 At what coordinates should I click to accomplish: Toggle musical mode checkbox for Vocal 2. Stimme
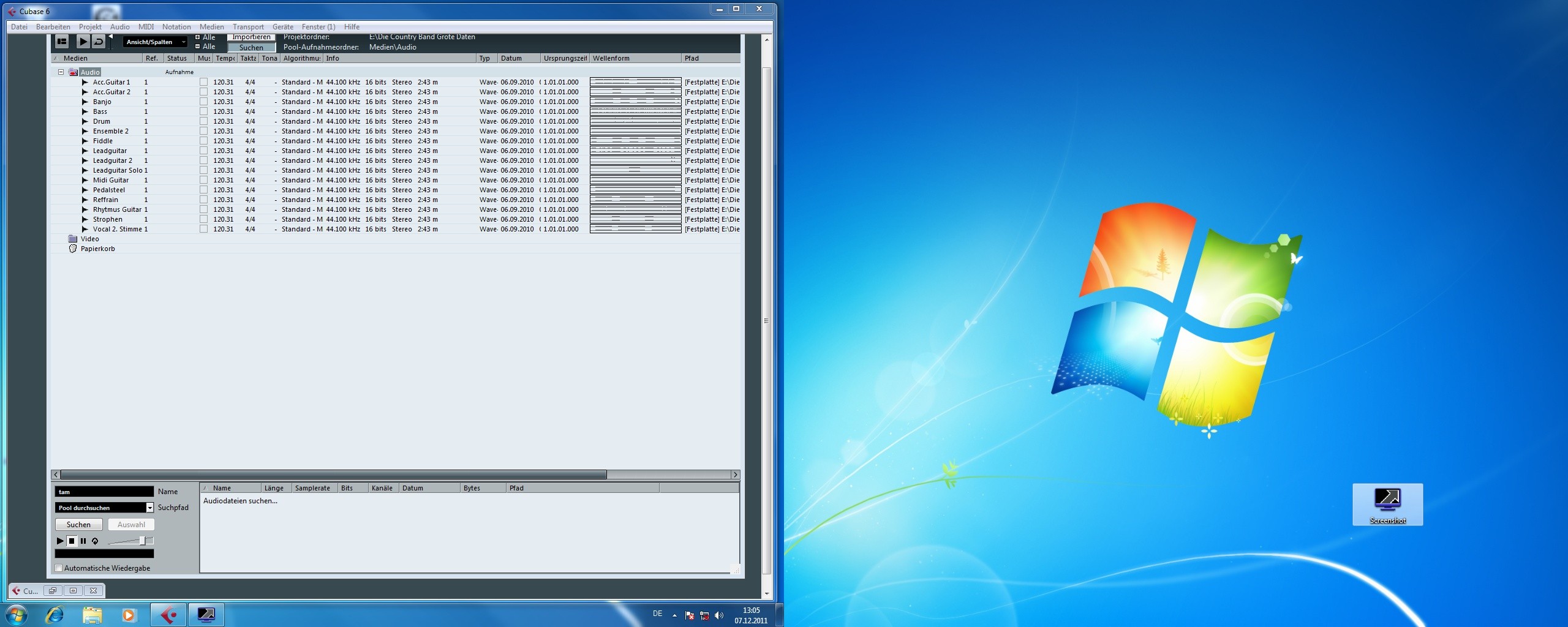(203, 229)
